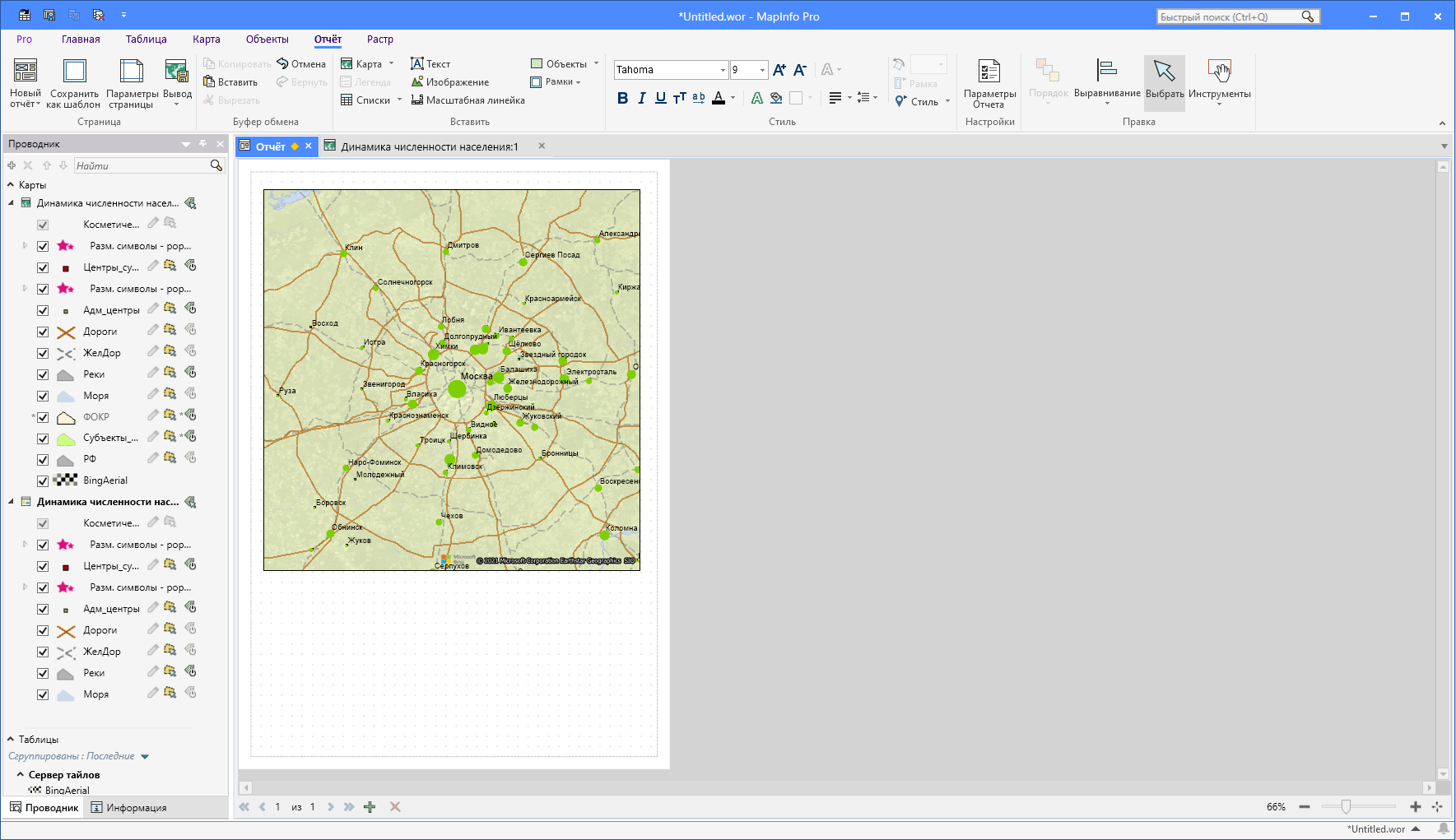The width and height of the screenshot is (1456, 840).
Task: Collapse the Таблицы section
Action: pyautogui.click(x=12, y=739)
